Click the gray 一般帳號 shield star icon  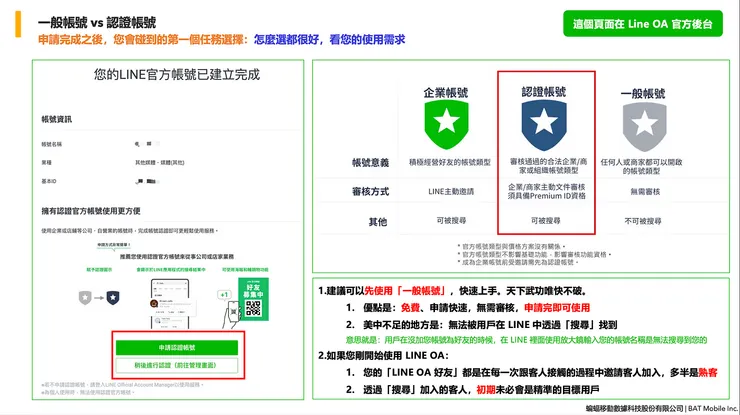pyautogui.click(x=645, y=127)
